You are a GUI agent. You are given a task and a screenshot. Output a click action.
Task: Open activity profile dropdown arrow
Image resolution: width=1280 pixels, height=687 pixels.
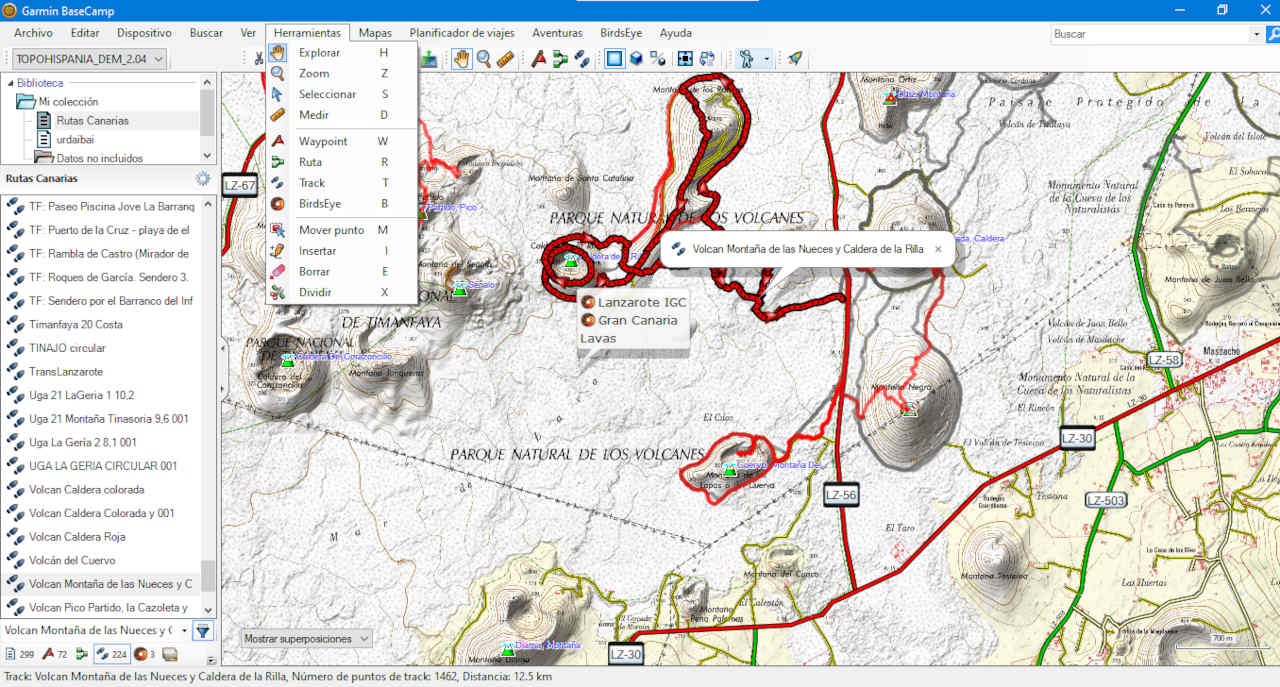767,59
